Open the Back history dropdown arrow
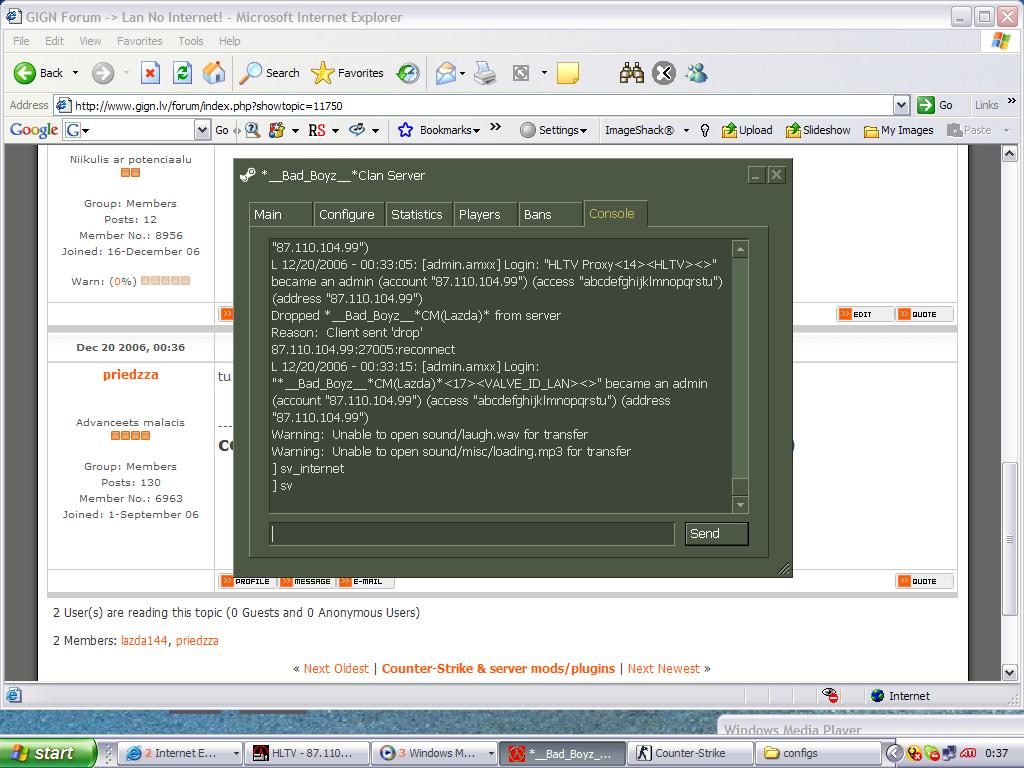The width and height of the screenshot is (1024, 768). [x=75, y=73]
